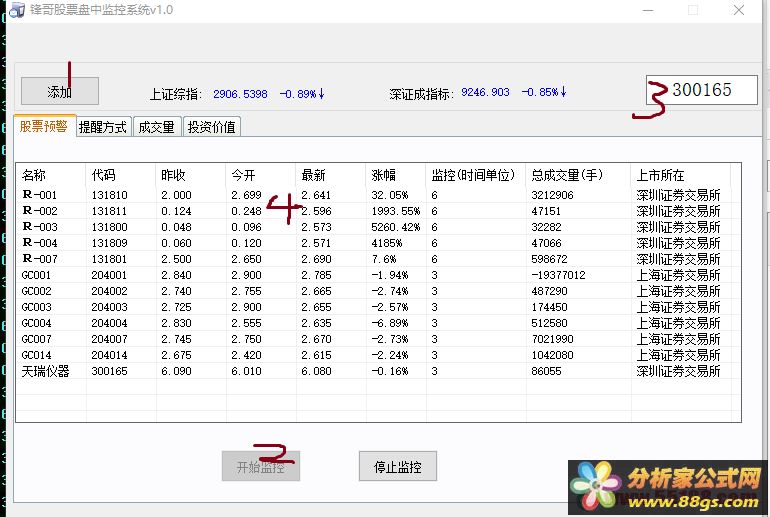Click code cell 131811
Image resolution: width=770 pixels, height=517 pixels.
point(110,211)
